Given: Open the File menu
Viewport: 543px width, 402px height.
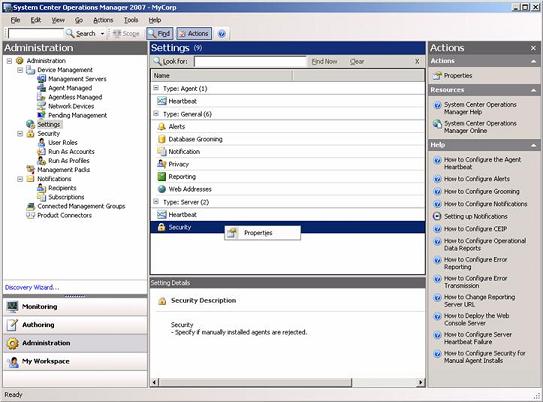Looking at the screenshot, I should (x=15, y=20).
